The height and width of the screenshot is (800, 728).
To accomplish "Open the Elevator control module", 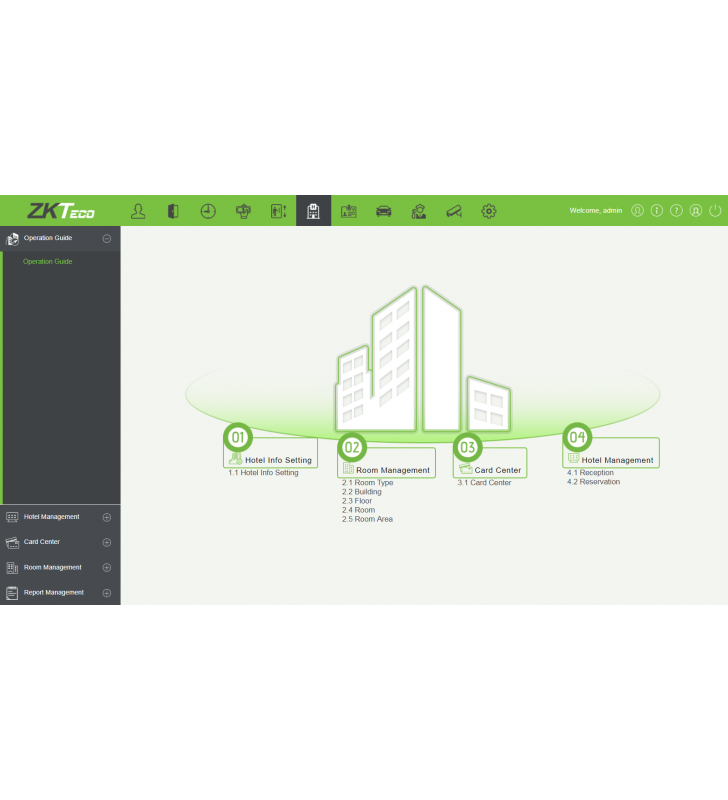I will click(279, 211).
